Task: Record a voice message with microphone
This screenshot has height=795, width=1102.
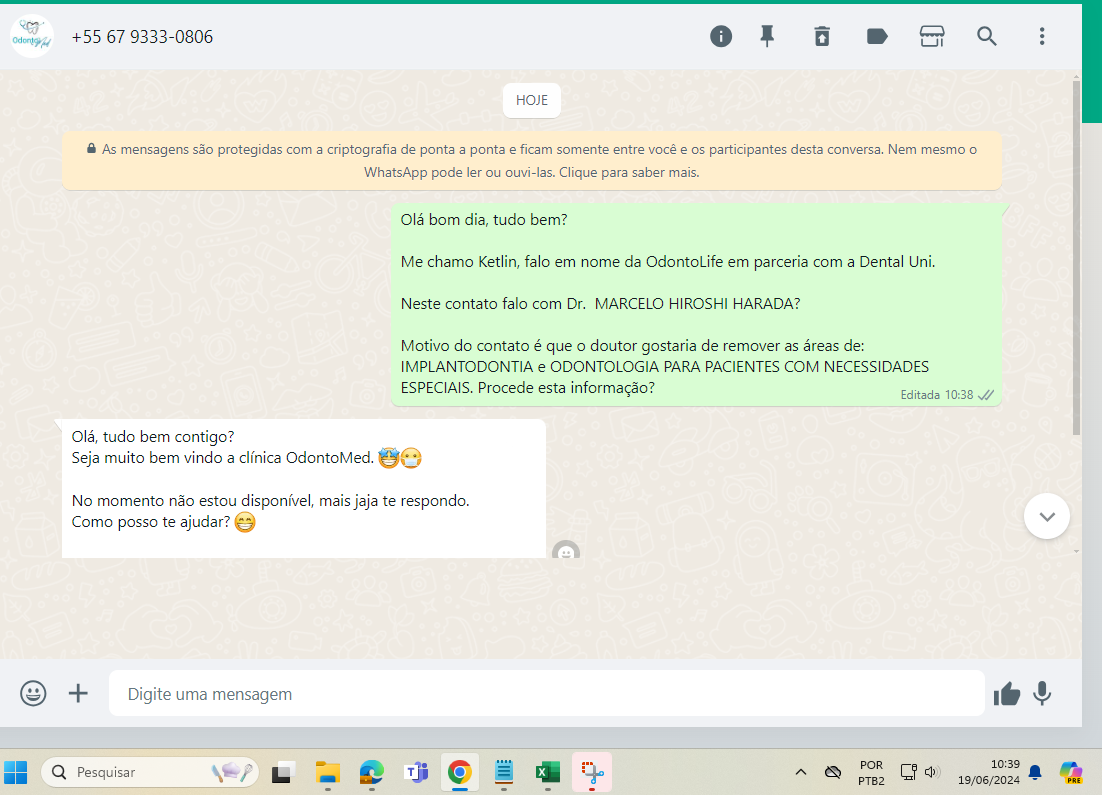Action: tap(1042, 694)
